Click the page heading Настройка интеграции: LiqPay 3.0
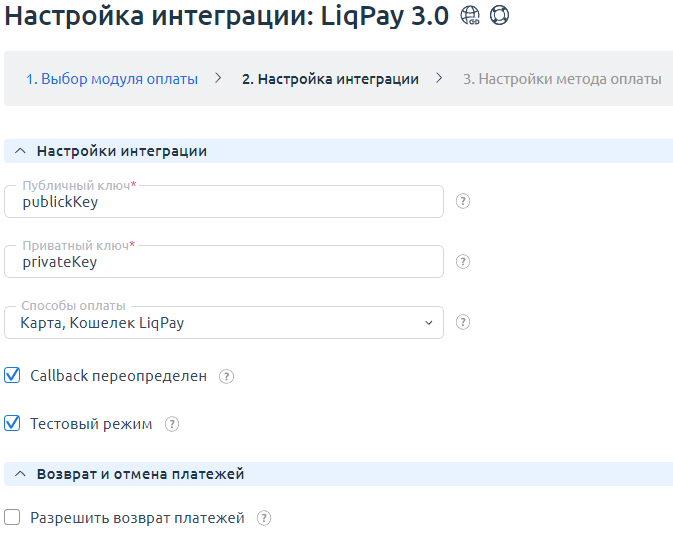The height and width of the screenshot is (535, 673). pos(228,18)
